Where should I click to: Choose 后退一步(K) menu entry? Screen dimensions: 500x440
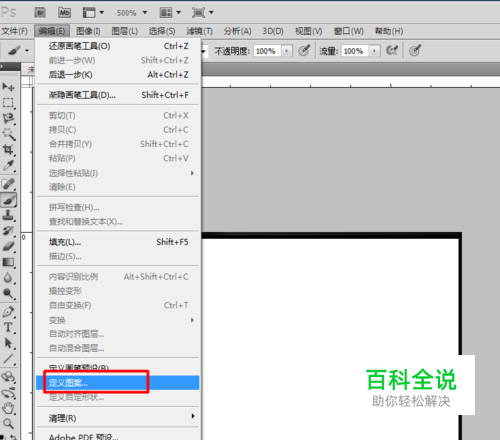click(x=118, y=75)
